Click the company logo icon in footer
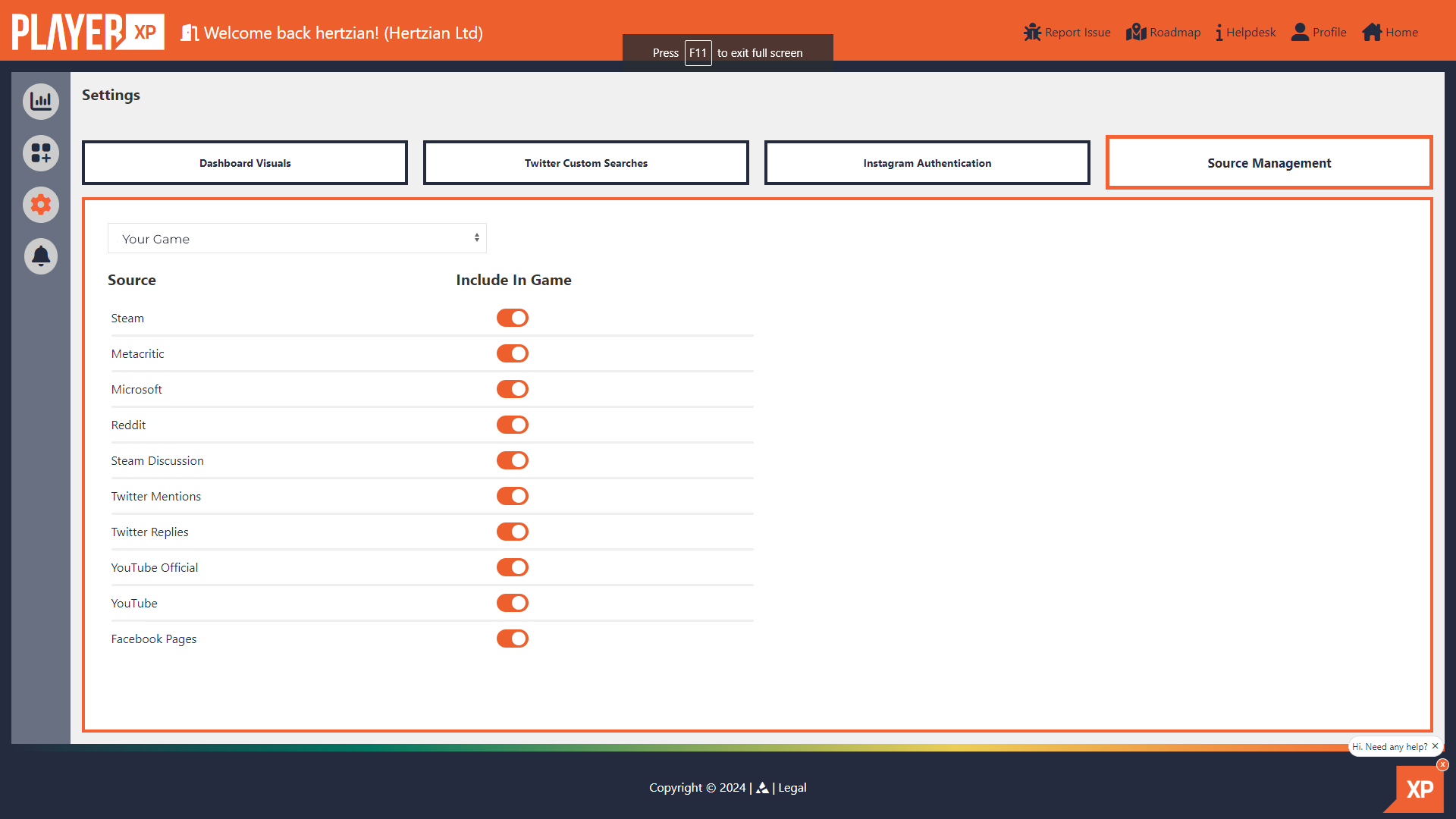 [x=762, y=788]
